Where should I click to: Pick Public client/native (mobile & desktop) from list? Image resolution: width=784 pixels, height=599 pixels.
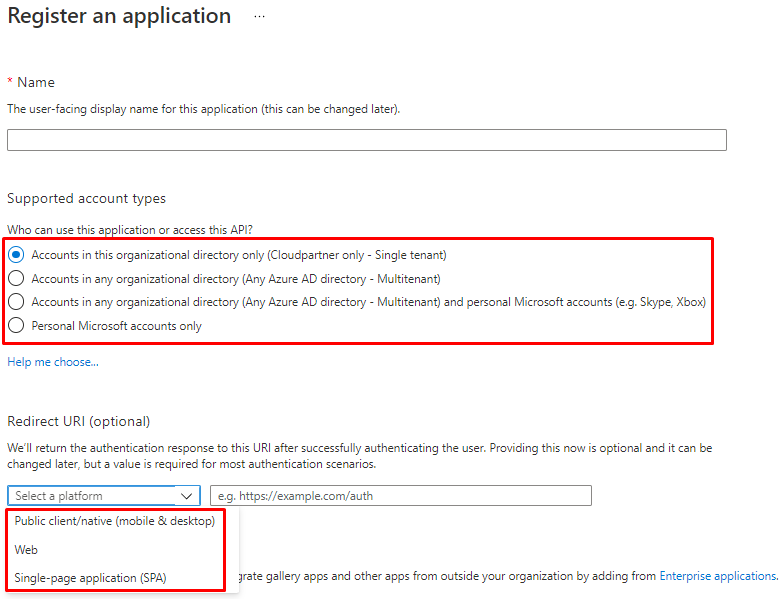[115, 521]
